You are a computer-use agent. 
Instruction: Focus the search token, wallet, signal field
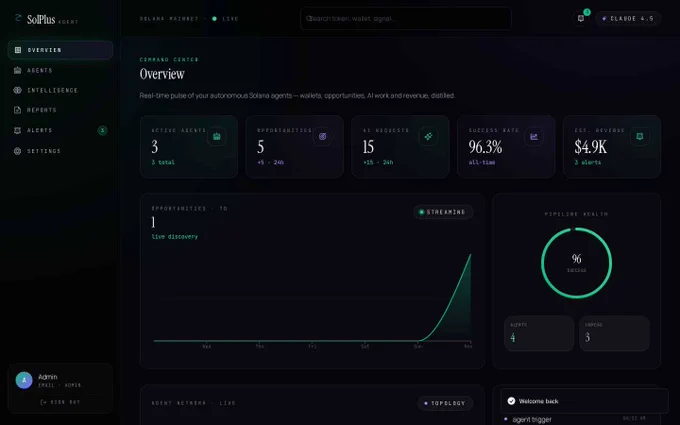pyautogui.click(x=406, y=19)
